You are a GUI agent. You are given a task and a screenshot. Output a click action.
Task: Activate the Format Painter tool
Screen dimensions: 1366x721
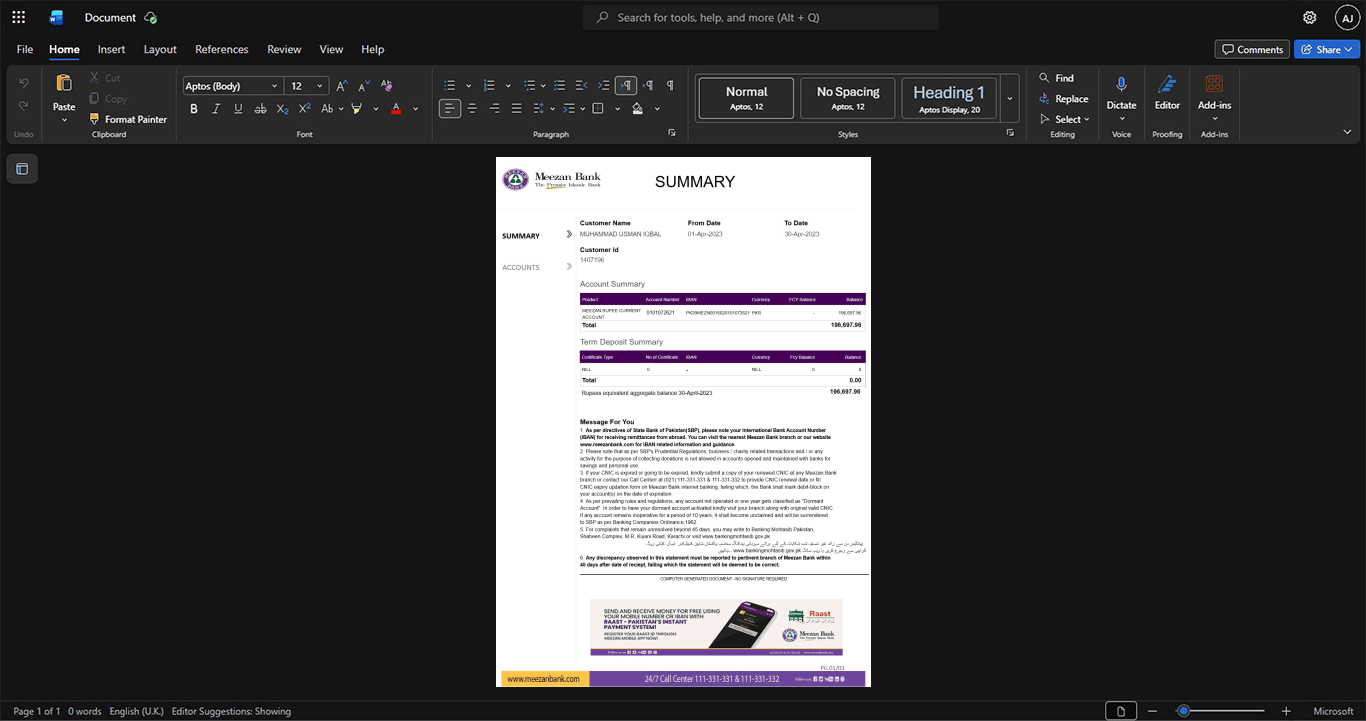click(x=127, y=119)
